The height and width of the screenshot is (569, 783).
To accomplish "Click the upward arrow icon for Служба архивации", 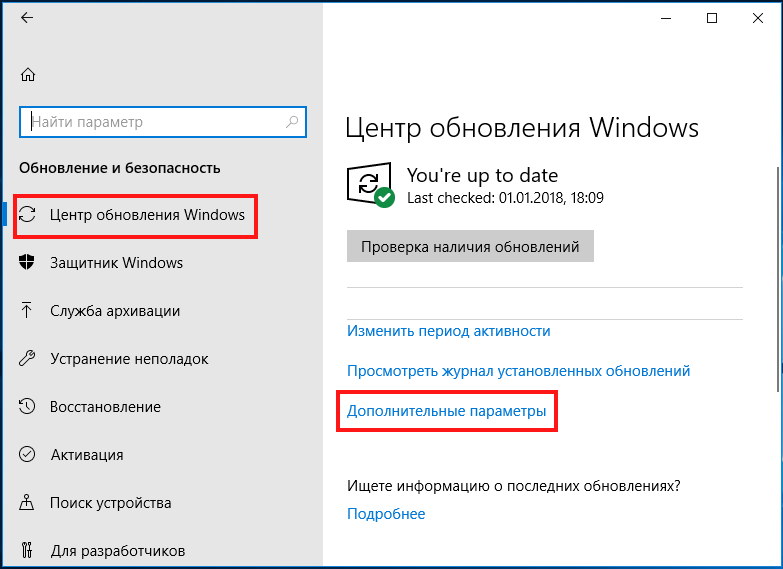I will pyautogui.click(x=27, y=310).
